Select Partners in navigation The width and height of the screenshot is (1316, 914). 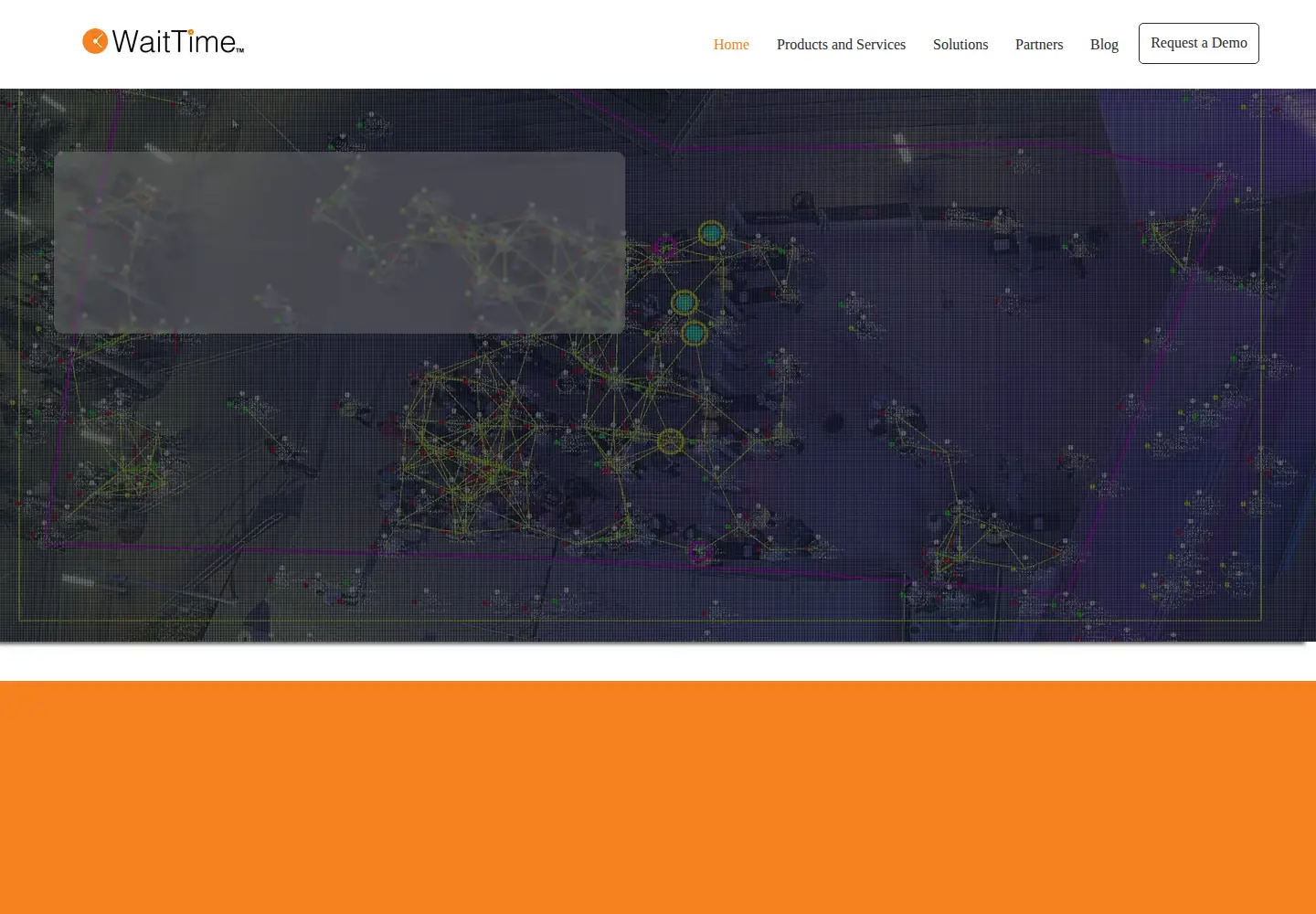(1039, 44)
